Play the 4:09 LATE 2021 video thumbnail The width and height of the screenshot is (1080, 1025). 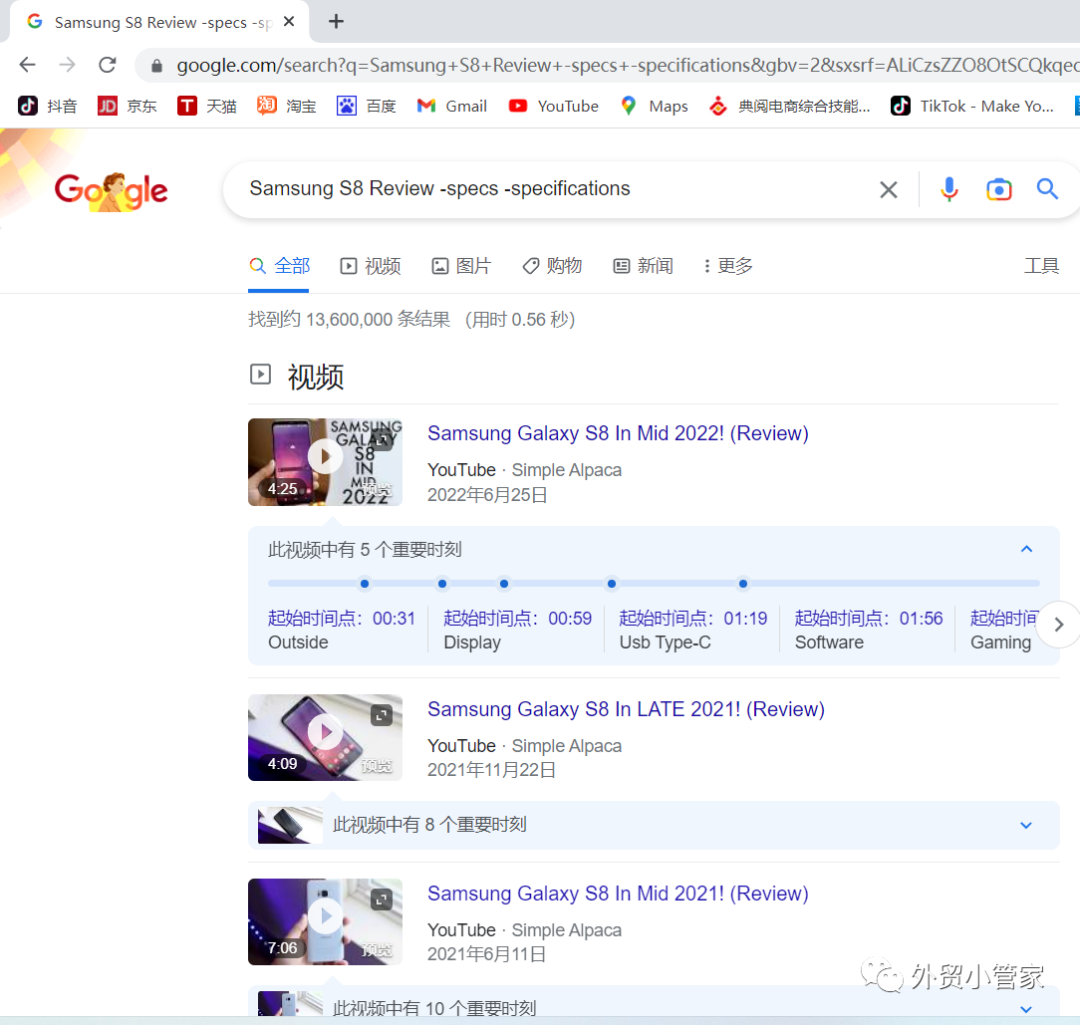[x=325, y=737]
